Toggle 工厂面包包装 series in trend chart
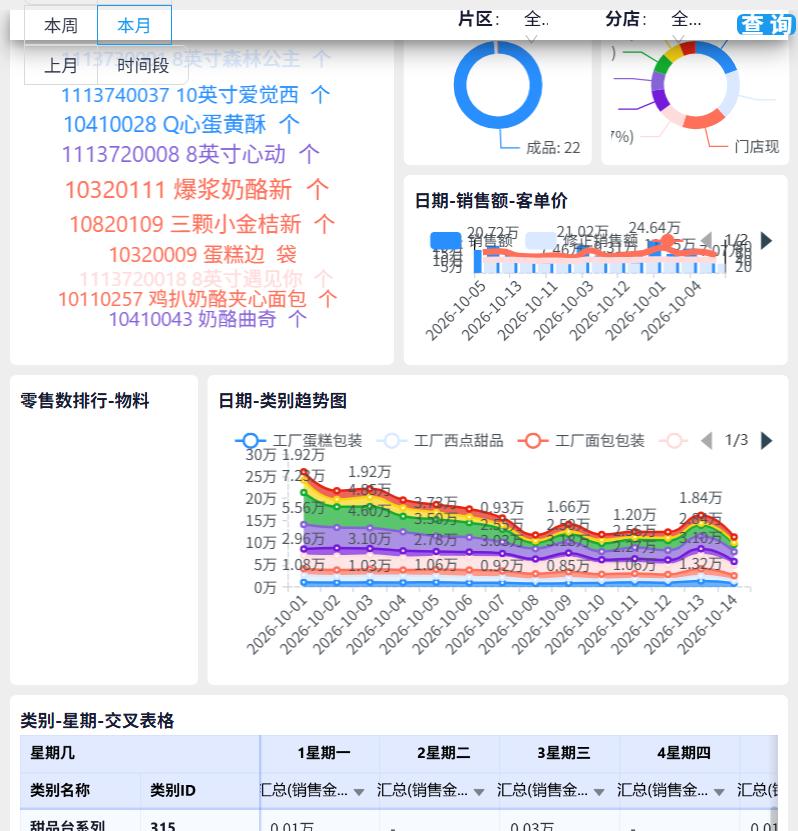 [x=581, y=440]
